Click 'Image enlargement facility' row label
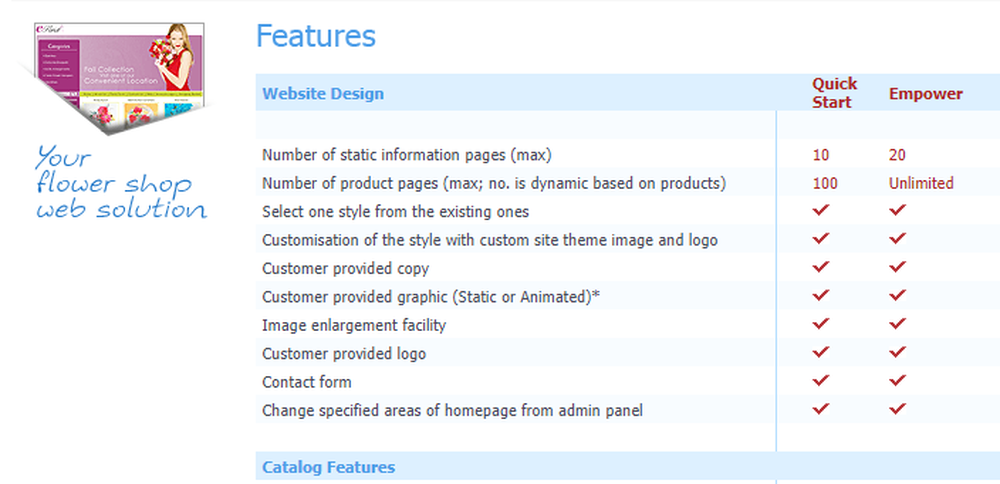 (354, 325)
